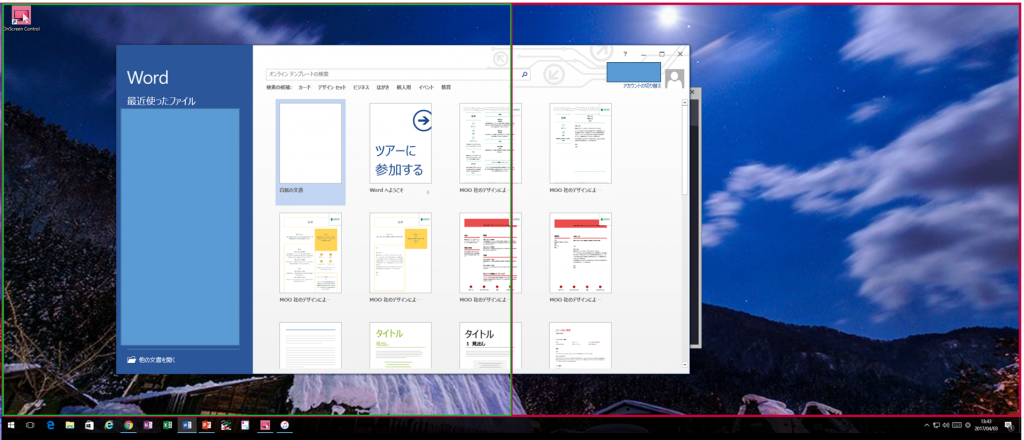Click the keyboard input indicator in tray
The height and width of the screenshot is (440, 1024).
pyautogui.click(x=957, y=426)
